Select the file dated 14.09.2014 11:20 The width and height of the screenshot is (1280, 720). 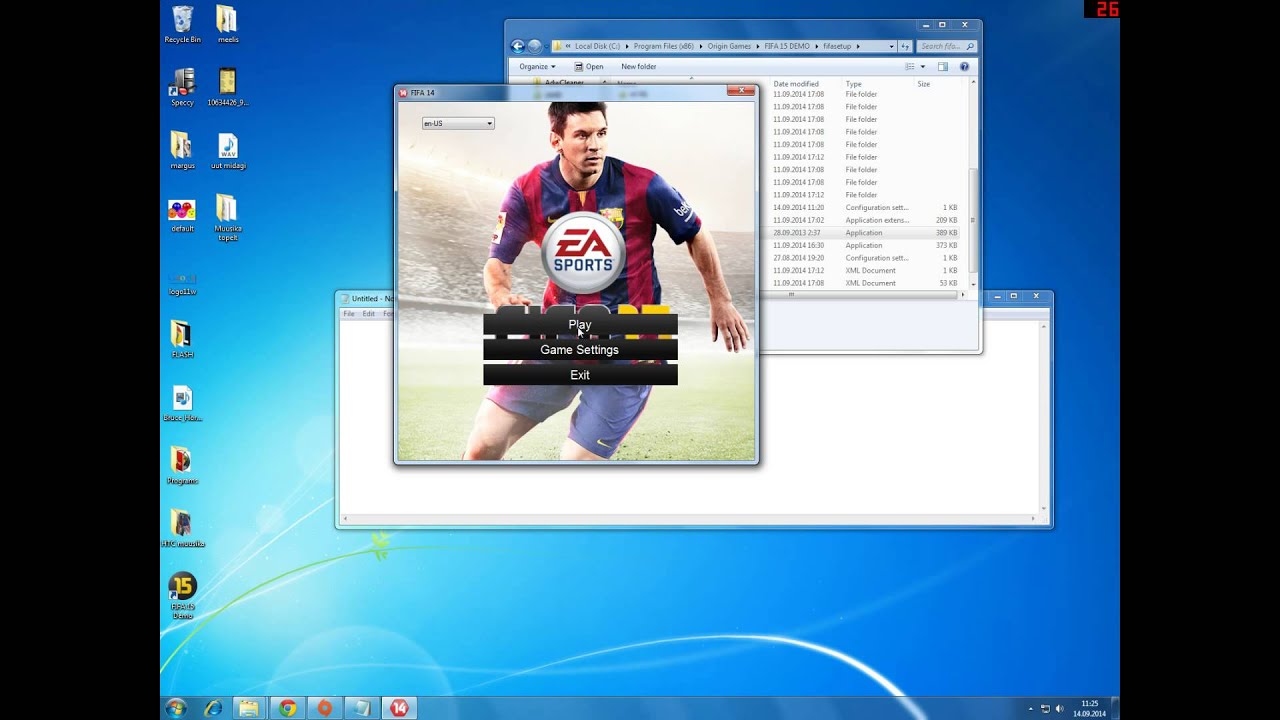[x=864, y=208]
